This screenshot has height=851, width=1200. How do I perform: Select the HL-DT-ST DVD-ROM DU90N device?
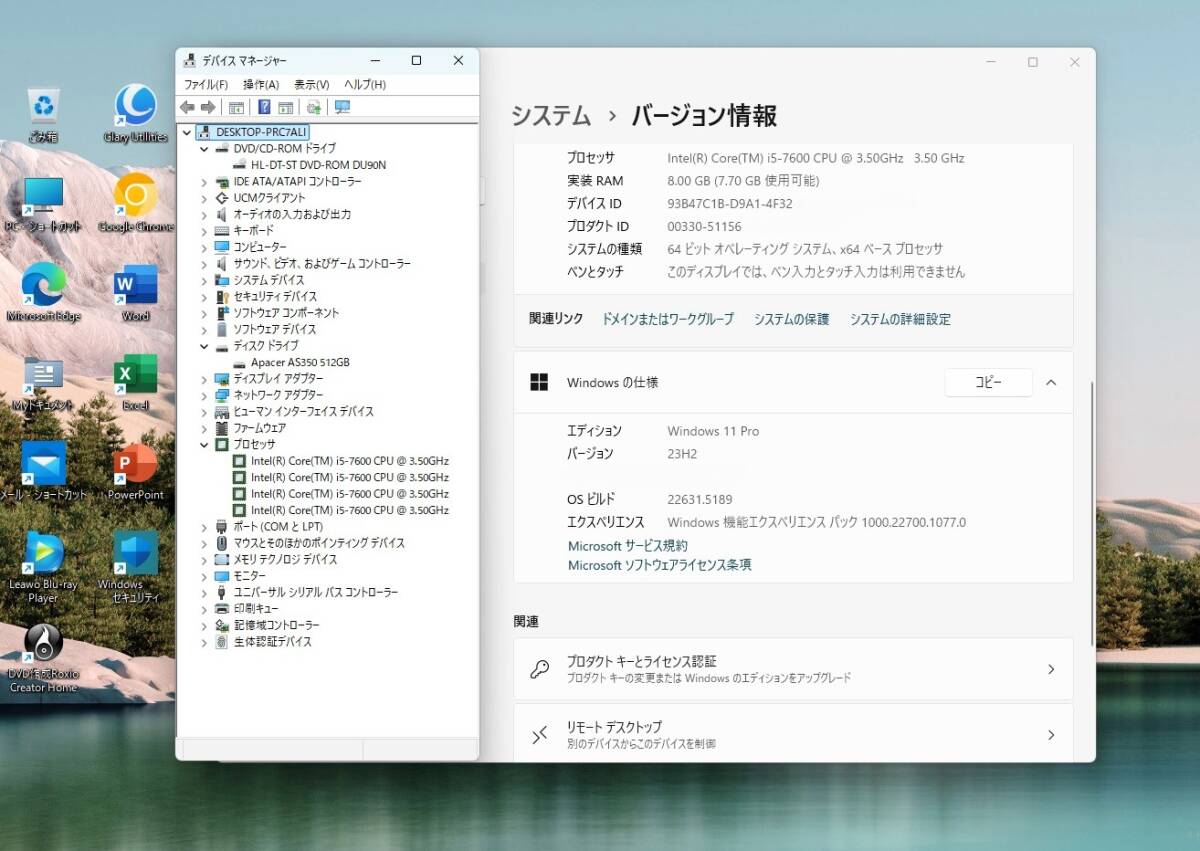[x=319, y=165]
